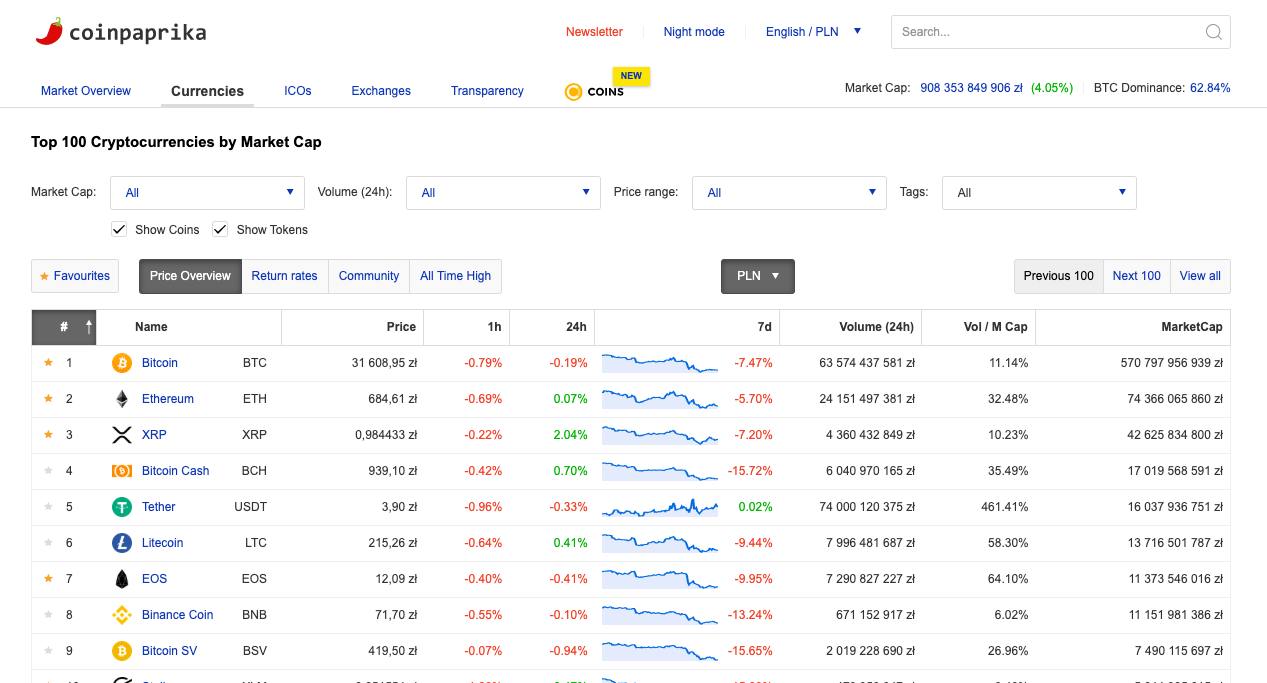Open the PLN currency dropdown button
1267x683 pixels.
click(758, 276)
